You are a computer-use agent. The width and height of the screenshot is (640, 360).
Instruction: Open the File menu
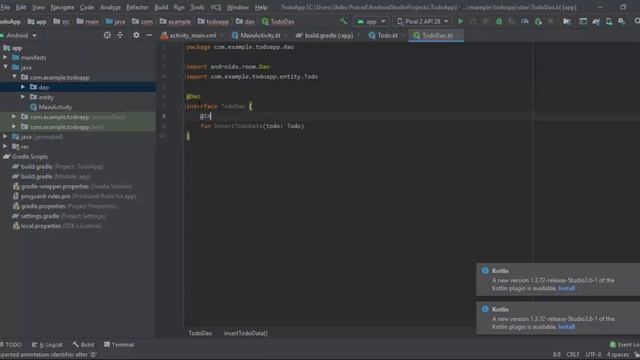point(5,7)
